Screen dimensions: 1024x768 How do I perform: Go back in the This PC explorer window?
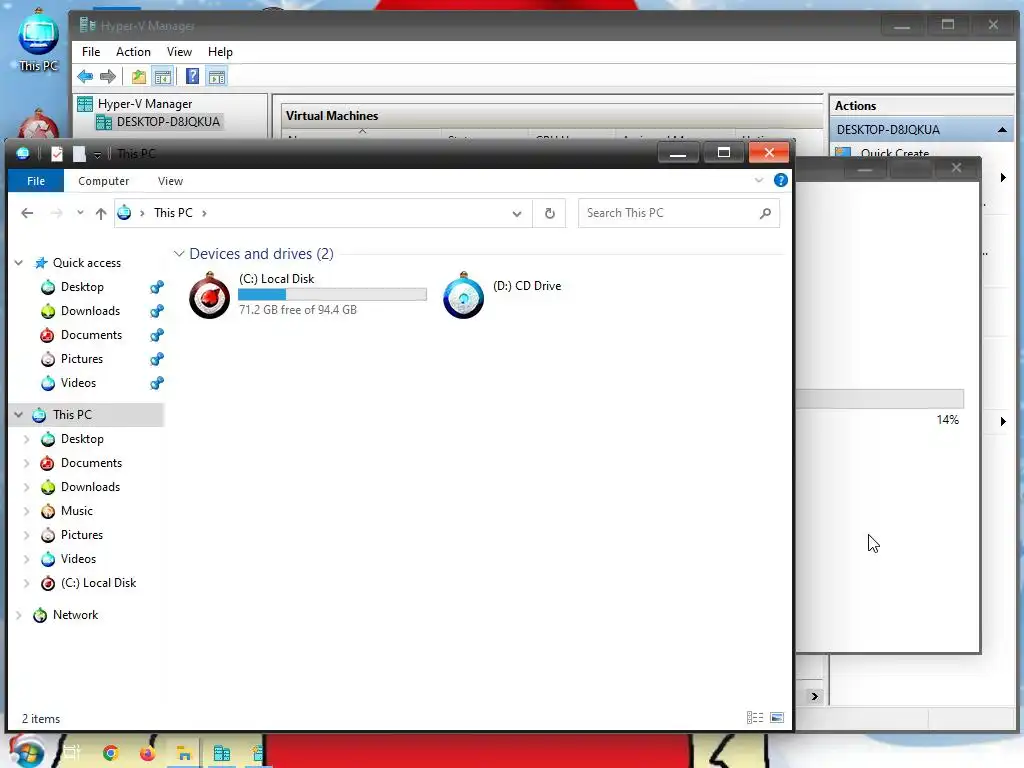click(27, 213)
